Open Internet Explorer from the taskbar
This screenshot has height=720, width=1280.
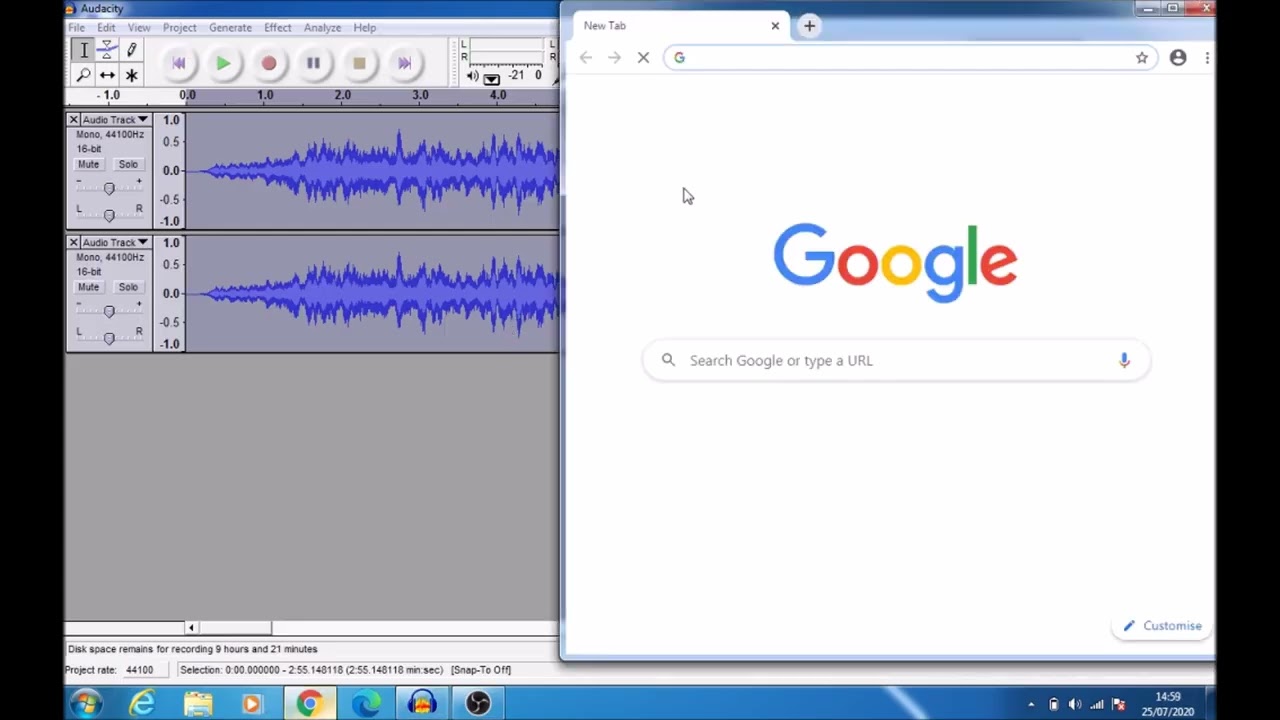coord(143,704)
